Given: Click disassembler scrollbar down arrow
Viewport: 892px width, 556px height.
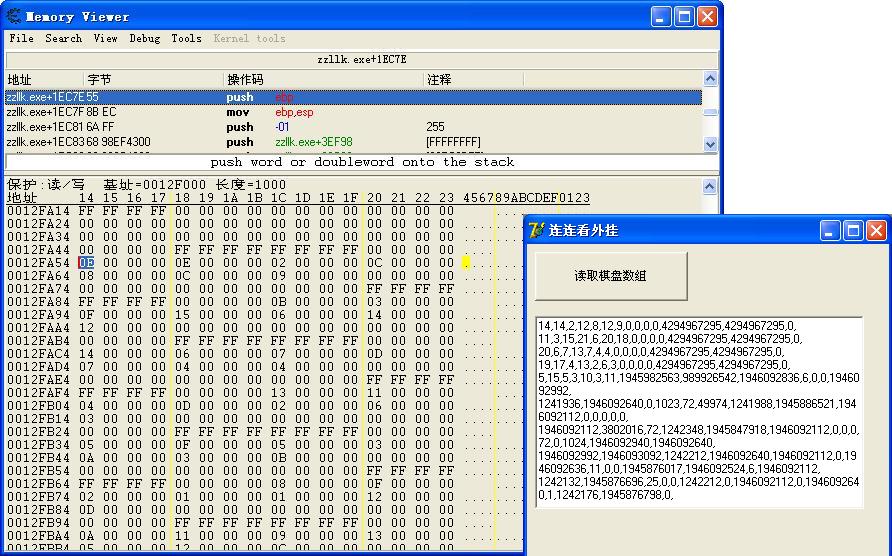Looking at the screenshot, I should click(710, 144).
